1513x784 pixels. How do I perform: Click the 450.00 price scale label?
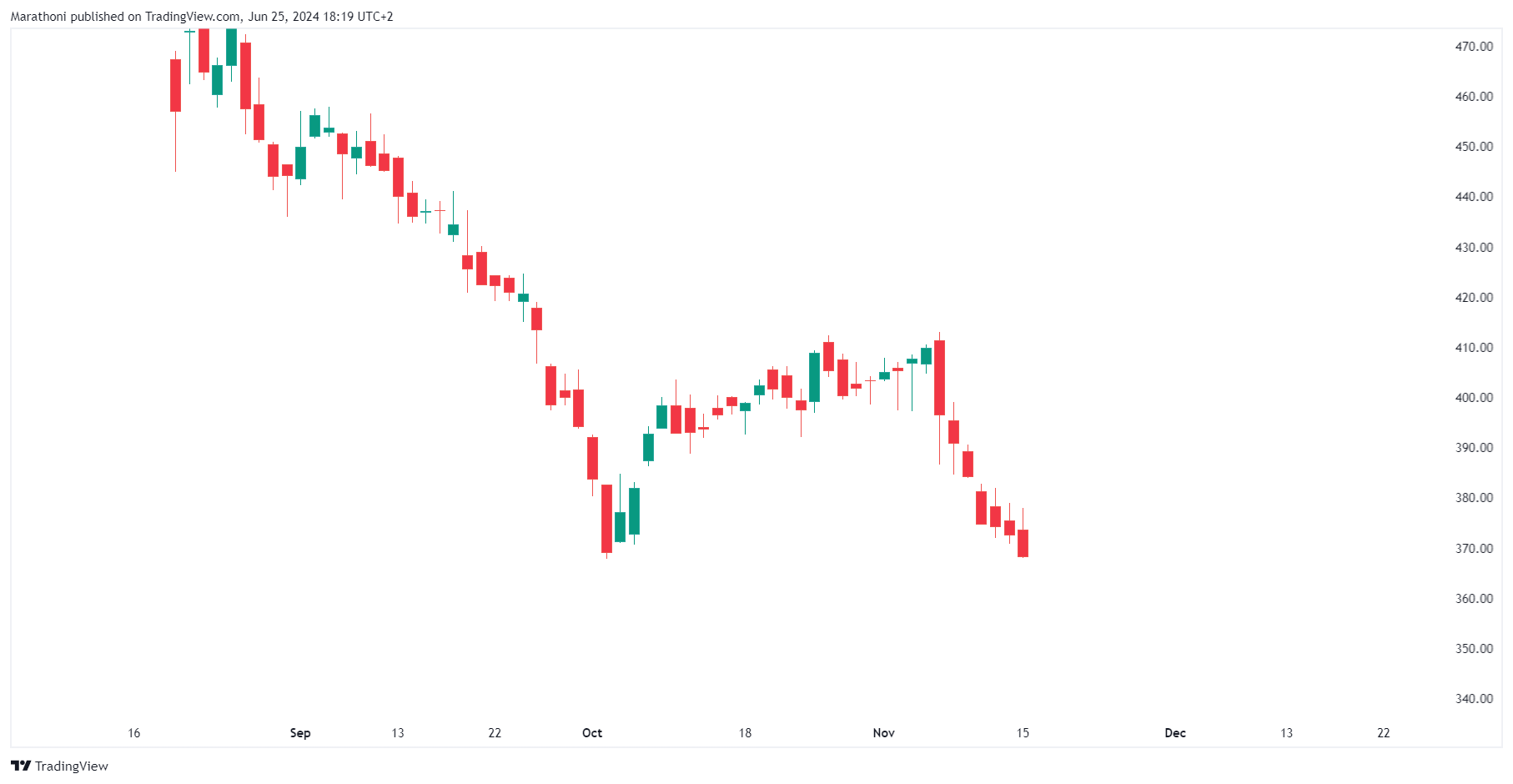[x=1474, y=147]
